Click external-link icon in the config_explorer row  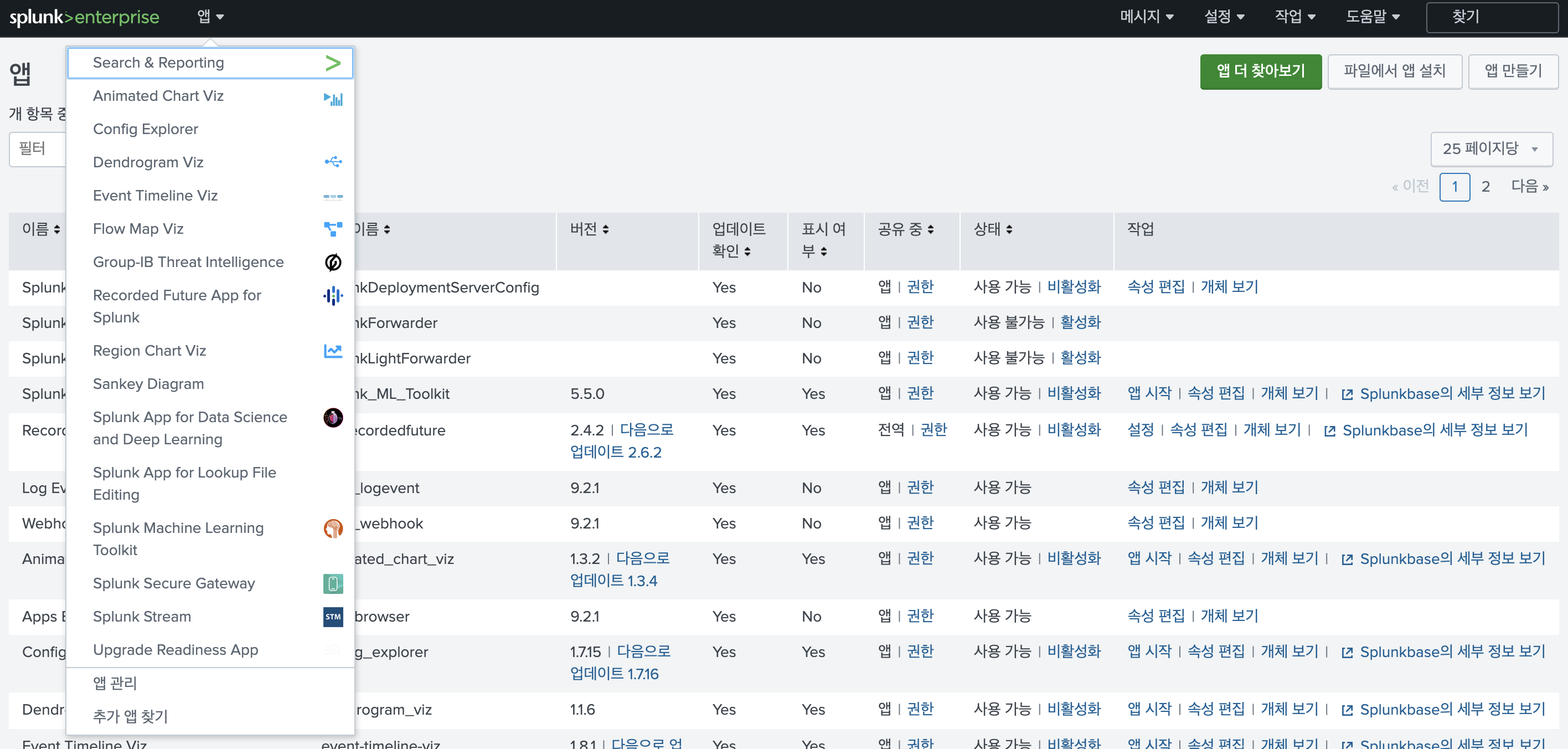(1347, 653)
